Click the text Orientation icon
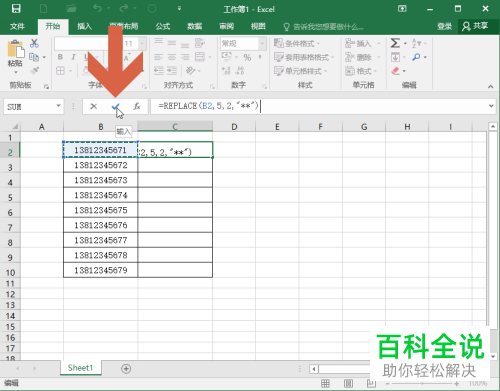Screen dimensions: 500x391 pyautogui.click(x=190, y=71)
